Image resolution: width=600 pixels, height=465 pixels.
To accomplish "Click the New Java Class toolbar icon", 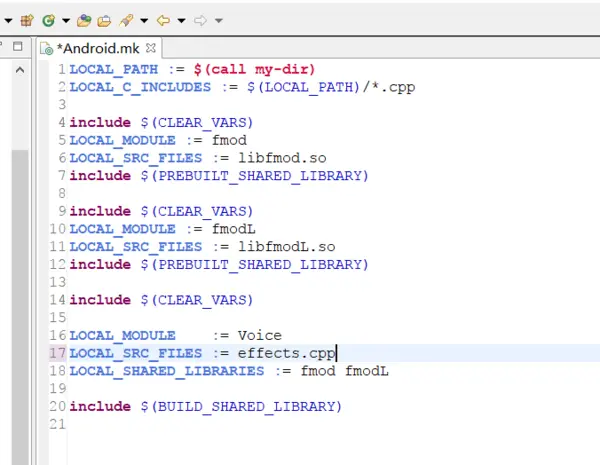I will [49, 20].
